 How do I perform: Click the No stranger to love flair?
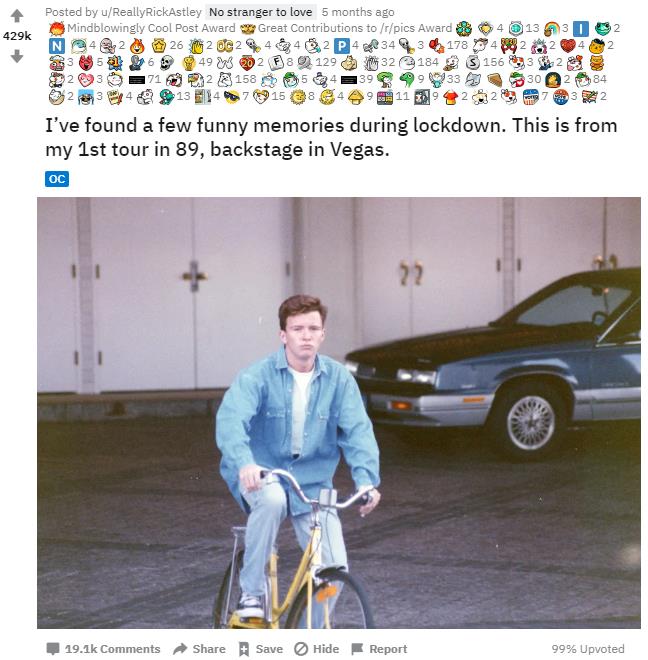tap(261, 12)
